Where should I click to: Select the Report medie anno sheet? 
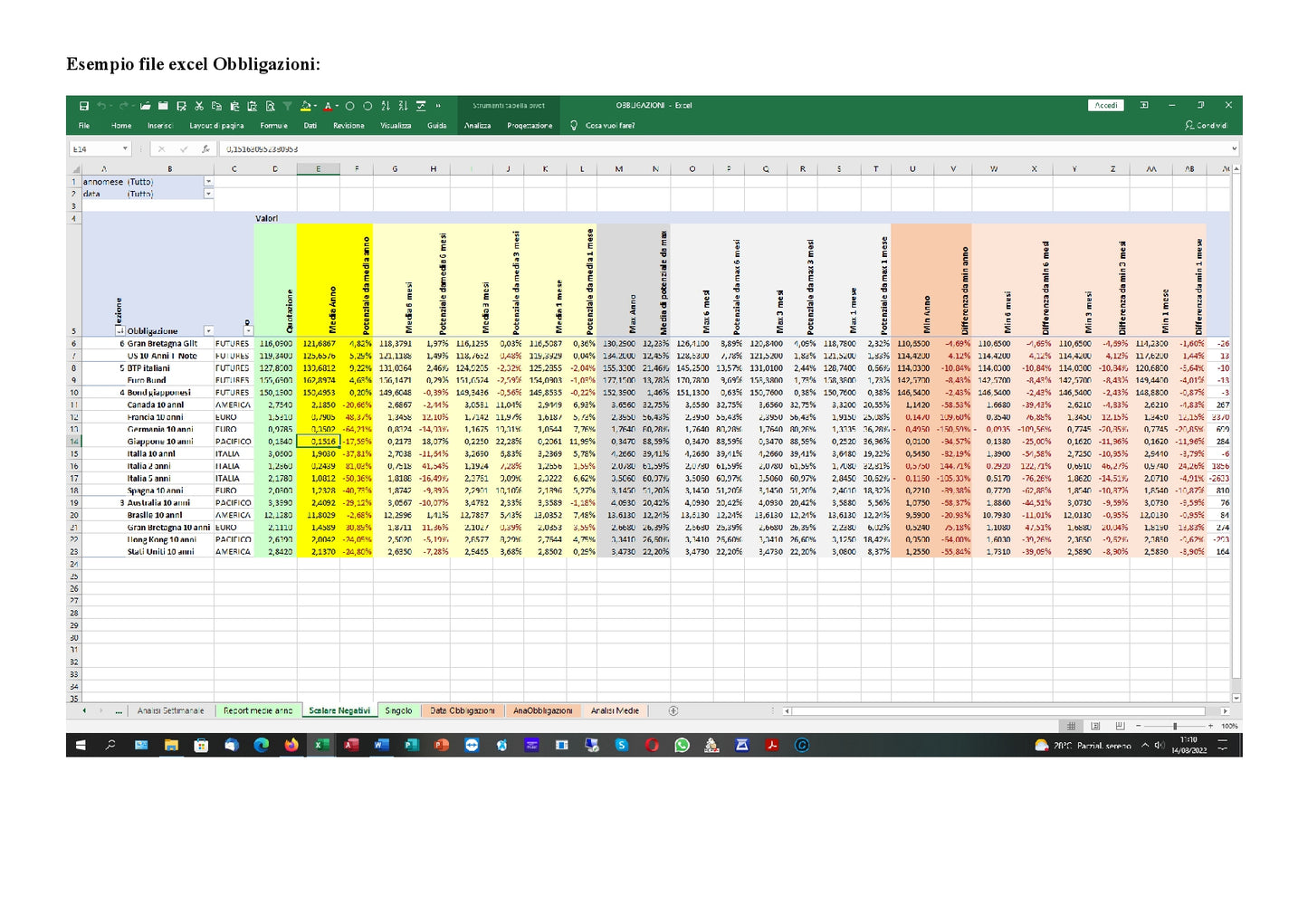pos(258,711)
